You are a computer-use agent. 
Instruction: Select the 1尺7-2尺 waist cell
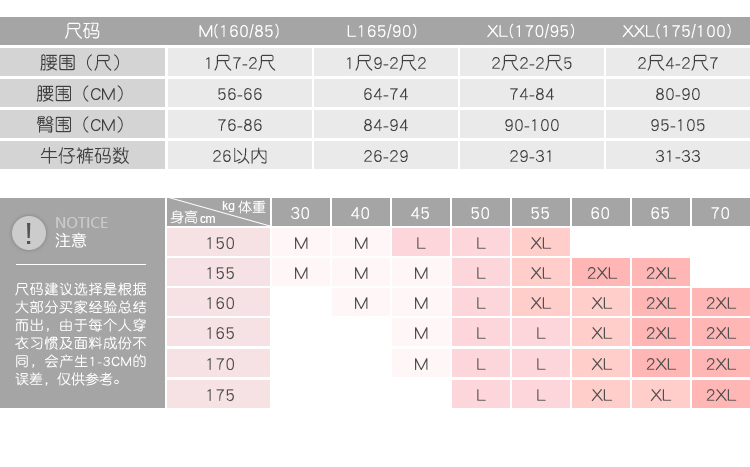[x=240, y=64]
